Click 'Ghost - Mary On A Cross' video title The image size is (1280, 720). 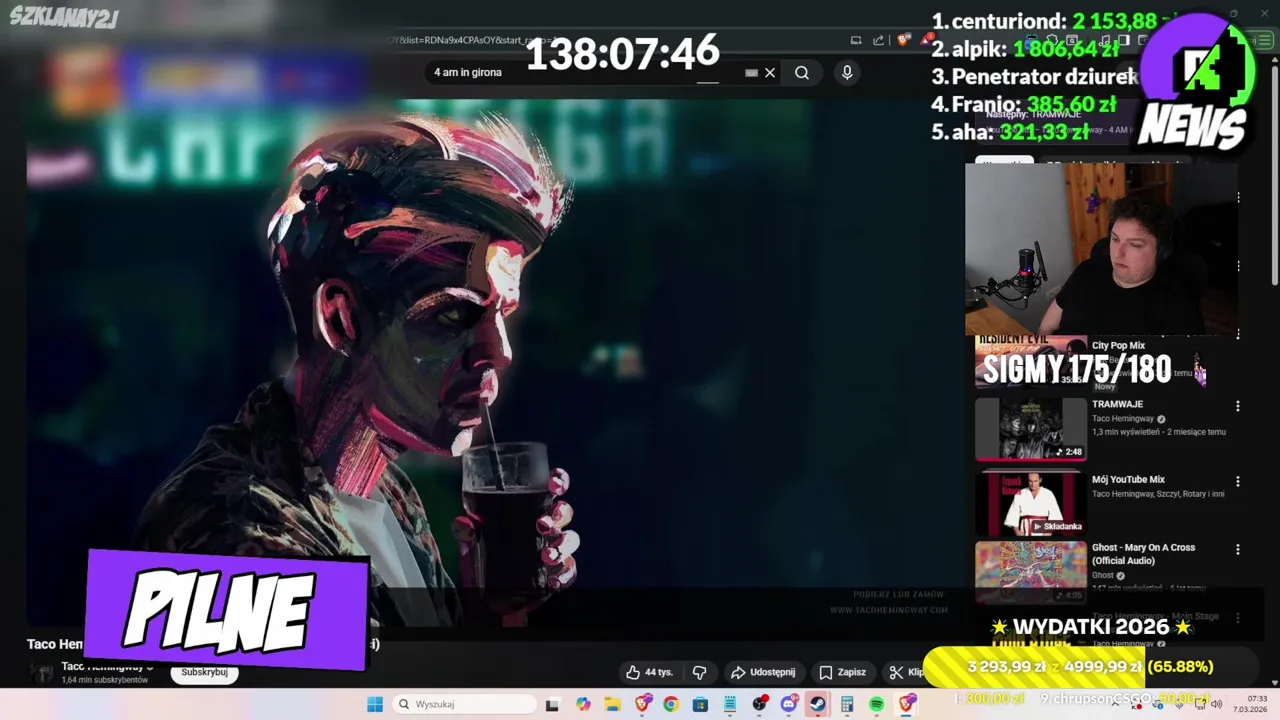[1143, 554]
